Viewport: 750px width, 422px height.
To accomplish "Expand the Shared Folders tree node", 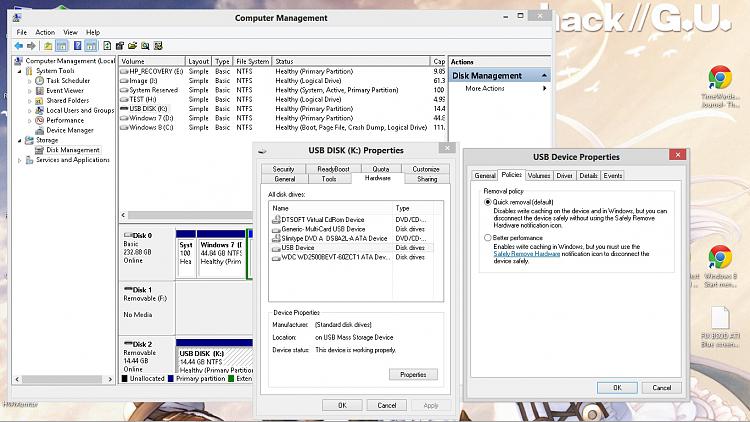I will pyautogui.click(x=30, y=101).
